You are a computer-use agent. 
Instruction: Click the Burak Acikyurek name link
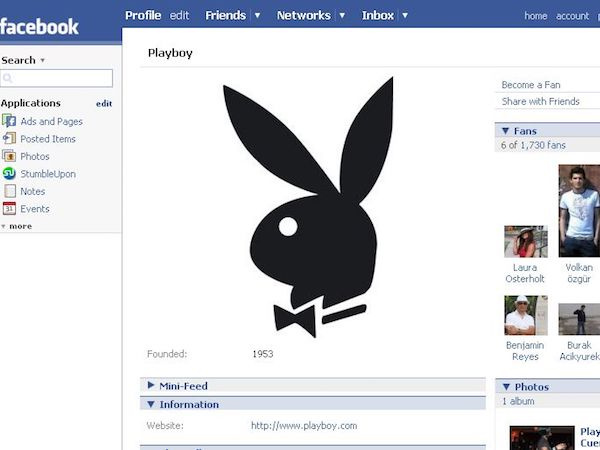click(579, 351)
